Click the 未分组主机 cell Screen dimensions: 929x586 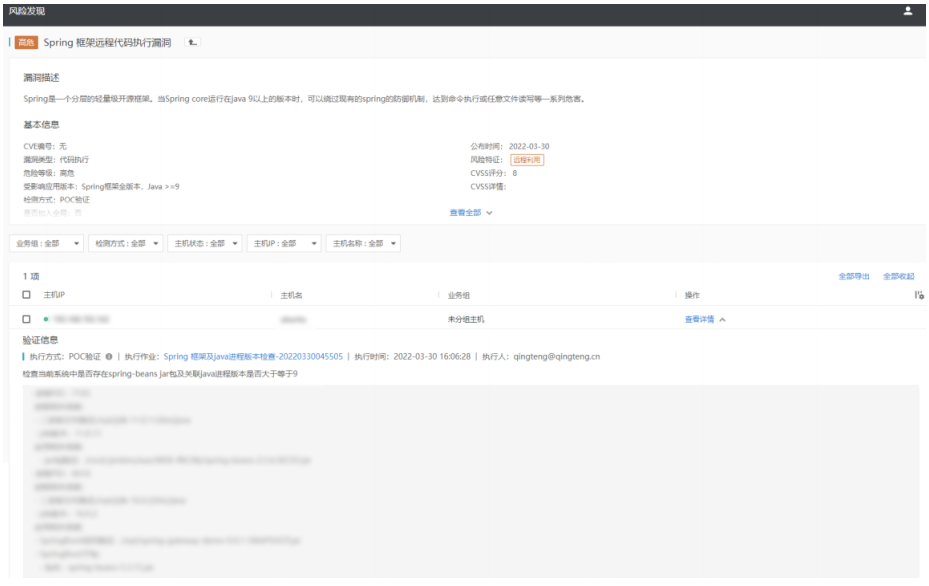[x=466, y=319]
